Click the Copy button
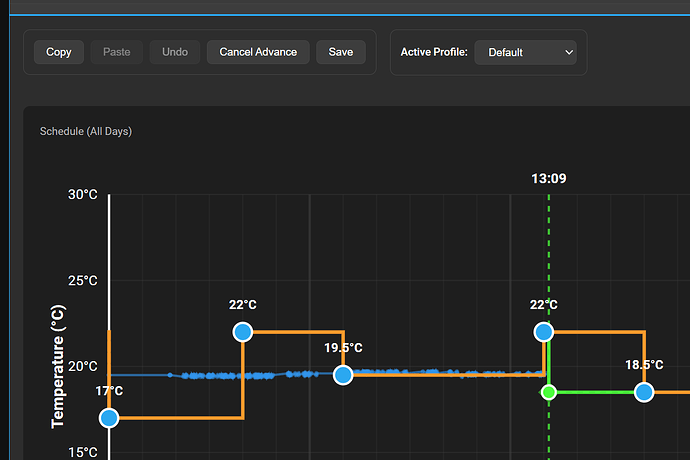The width and height of the screenshot is (690, 460). click(59, 52)
